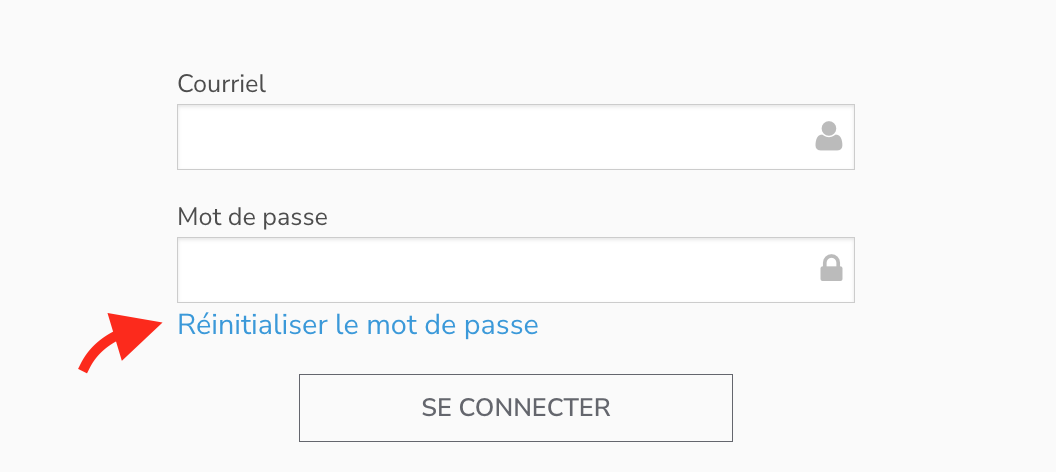Click the user silhouette icon in Courriel field
Image resolution: width=1056 pixels, height=472 pixels.
[829, 136]
